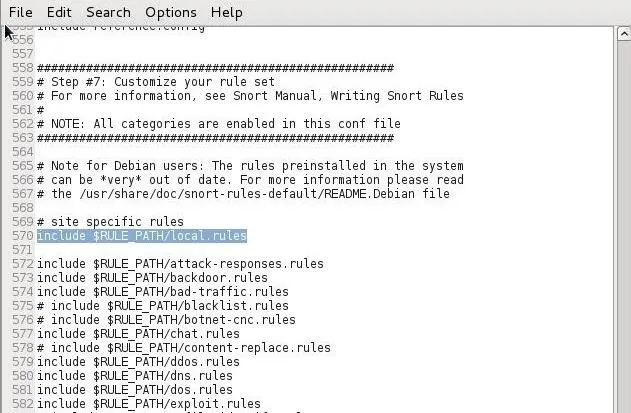Open the Help menu
Image resolution: width=631 pixels, height=413 pixels.
coord(227,12)
